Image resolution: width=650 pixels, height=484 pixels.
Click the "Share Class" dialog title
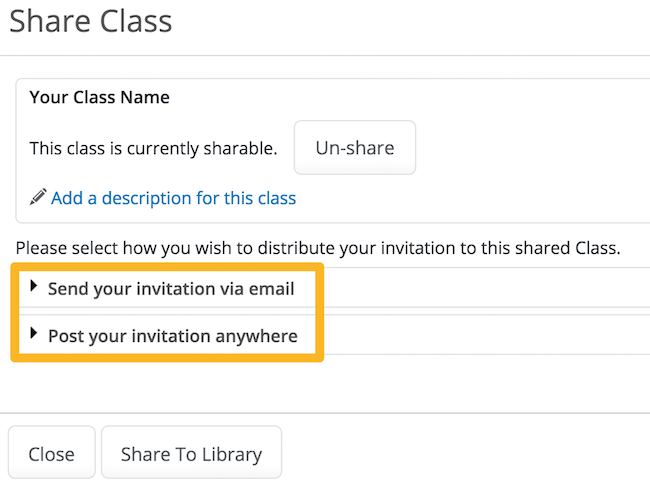coord(91,21)
